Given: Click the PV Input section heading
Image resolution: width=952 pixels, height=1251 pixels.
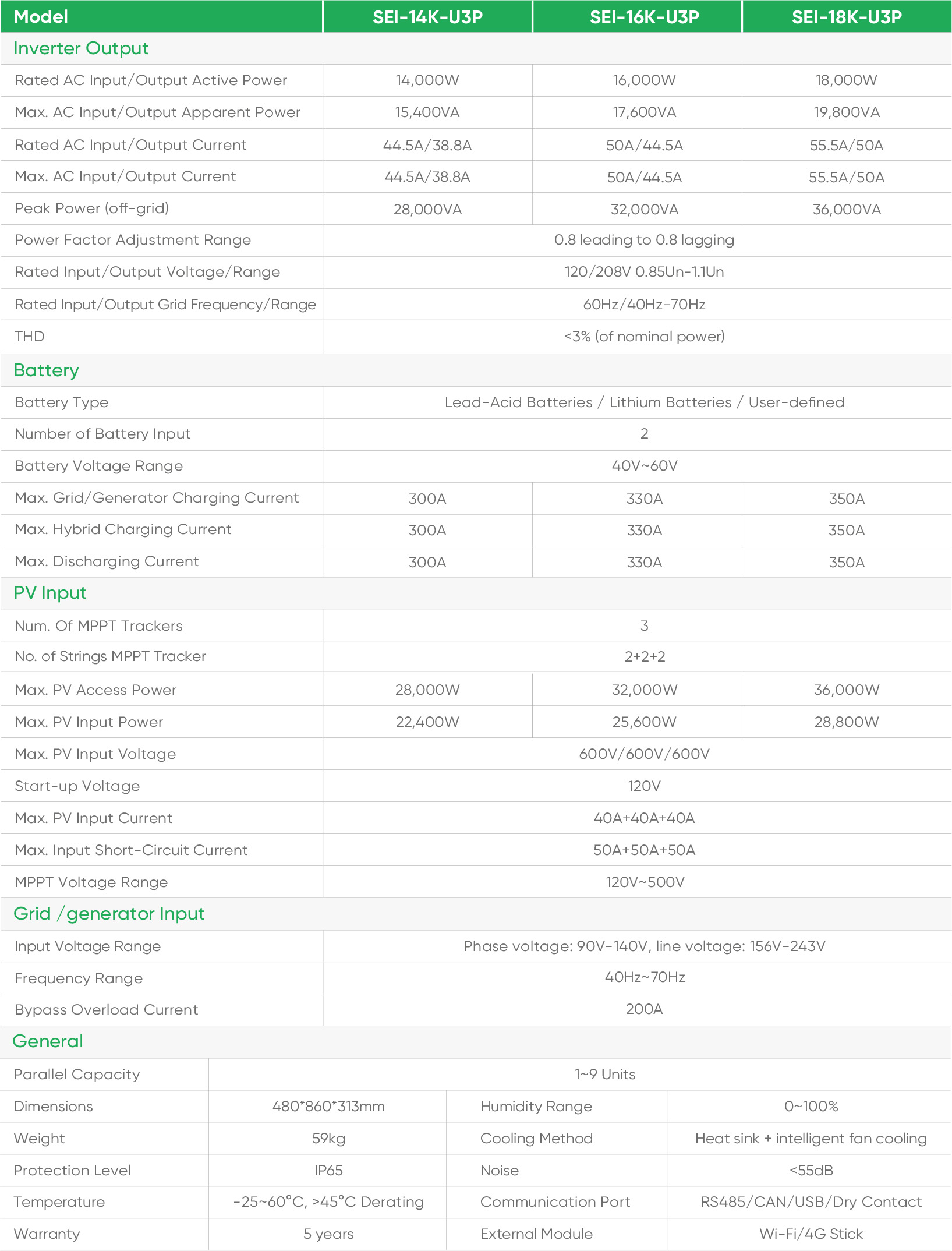Looking at the screenshot, I should click(x=50, y=593).
